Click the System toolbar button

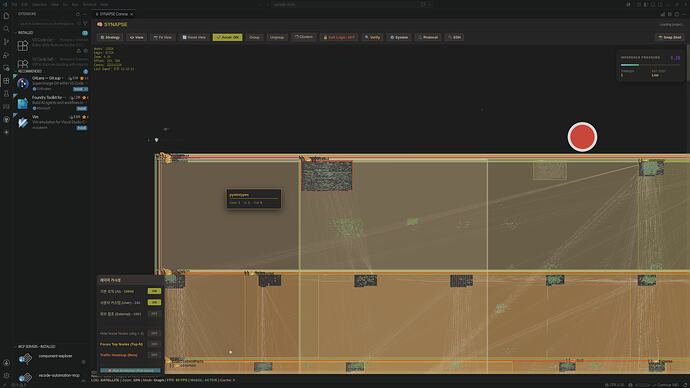(399, 37)
